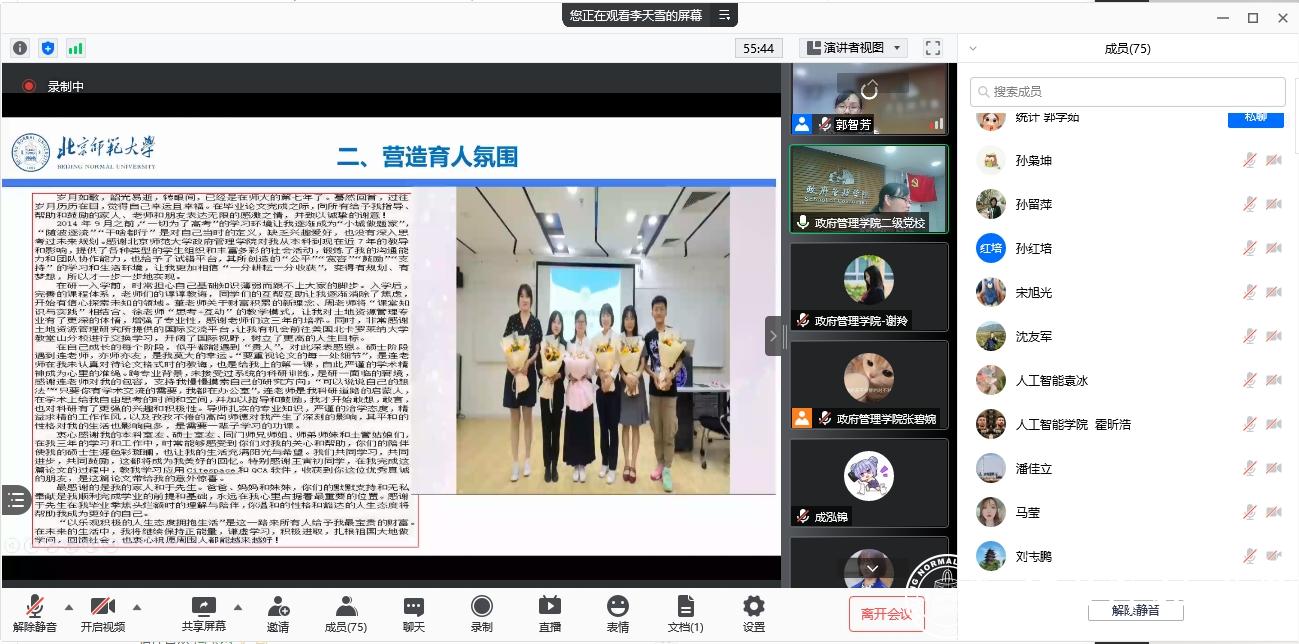Unmute microphone with 解除静音 in toolbar
Screen dimensions: 1299x644
(35, 611)
